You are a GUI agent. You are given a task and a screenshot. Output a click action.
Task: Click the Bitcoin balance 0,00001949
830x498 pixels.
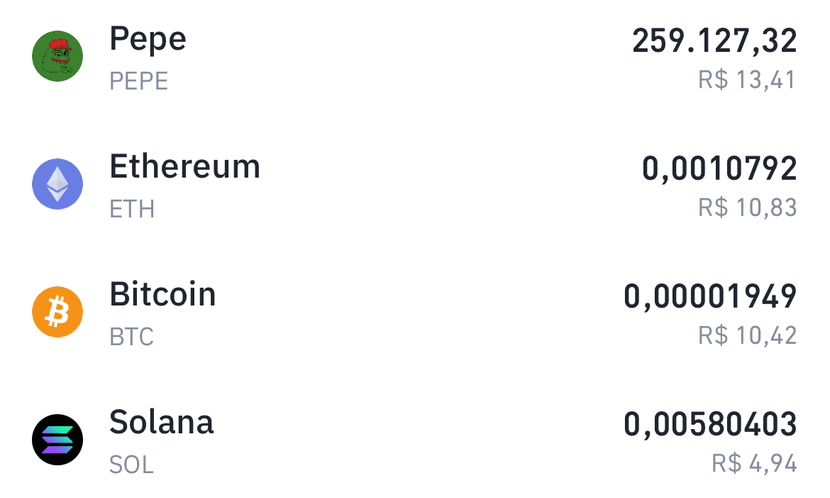(710, 296)
